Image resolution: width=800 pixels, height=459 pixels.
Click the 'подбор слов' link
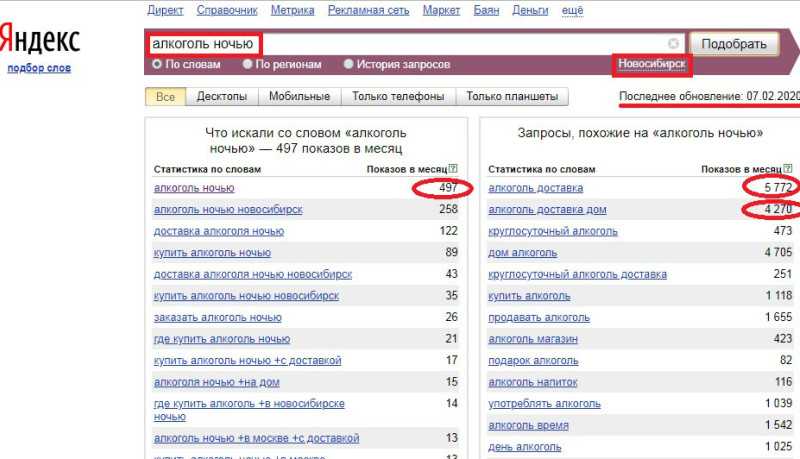coord(39,68)
